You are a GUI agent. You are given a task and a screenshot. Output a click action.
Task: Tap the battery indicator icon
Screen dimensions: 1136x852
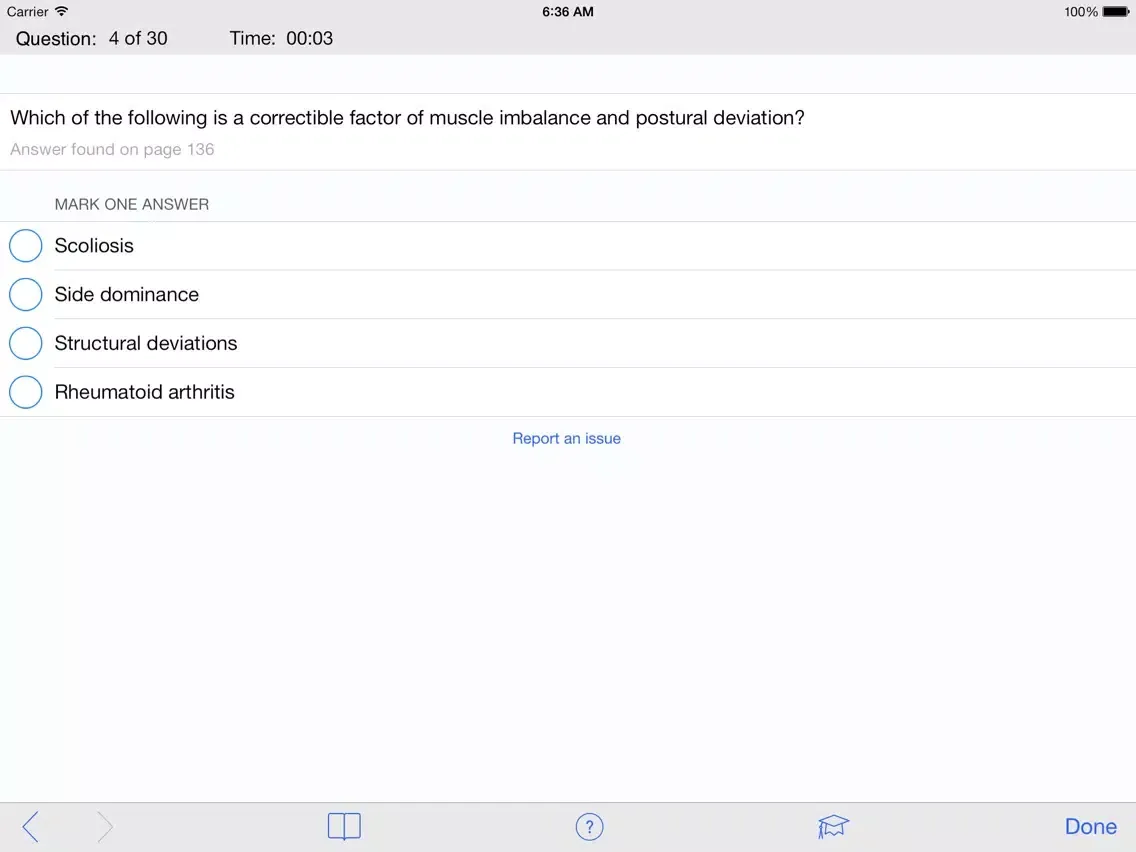(x=1116, y=12)
